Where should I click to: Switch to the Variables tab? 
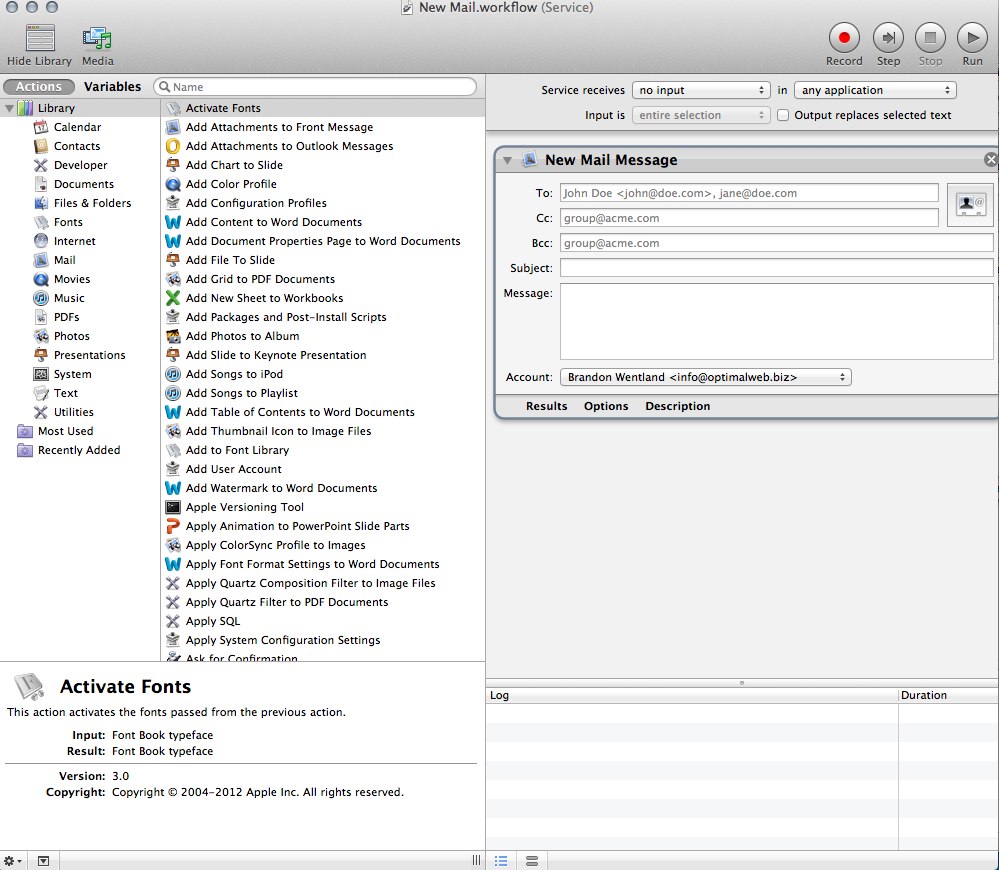coord(113,87)
